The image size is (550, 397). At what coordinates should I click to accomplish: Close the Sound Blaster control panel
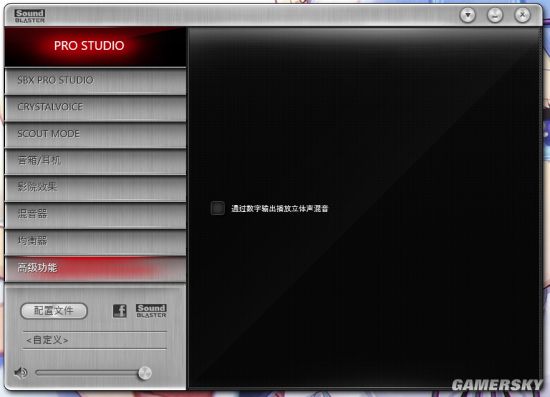[522, 15]
